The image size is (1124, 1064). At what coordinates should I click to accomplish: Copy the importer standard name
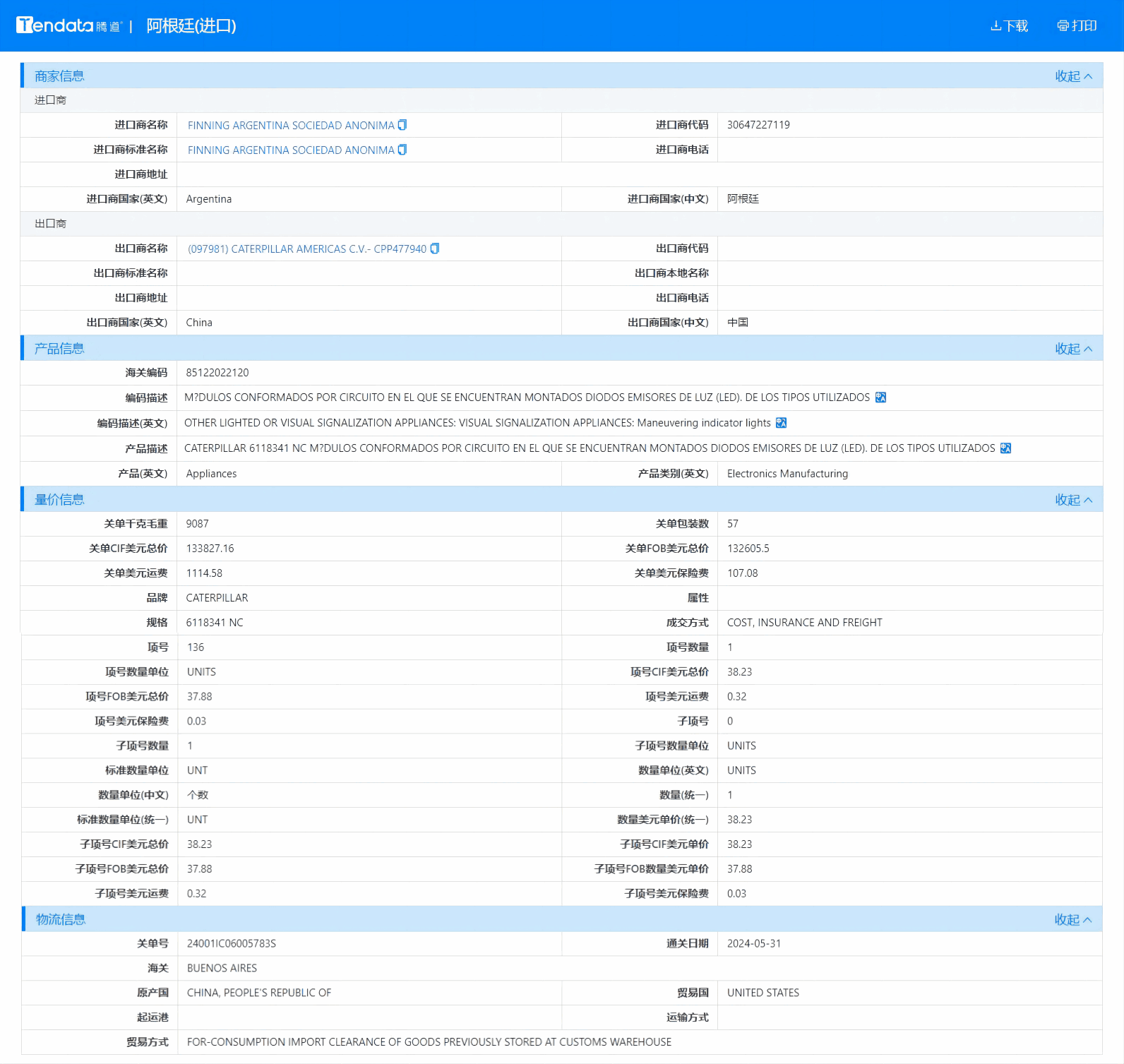[402, 150]
